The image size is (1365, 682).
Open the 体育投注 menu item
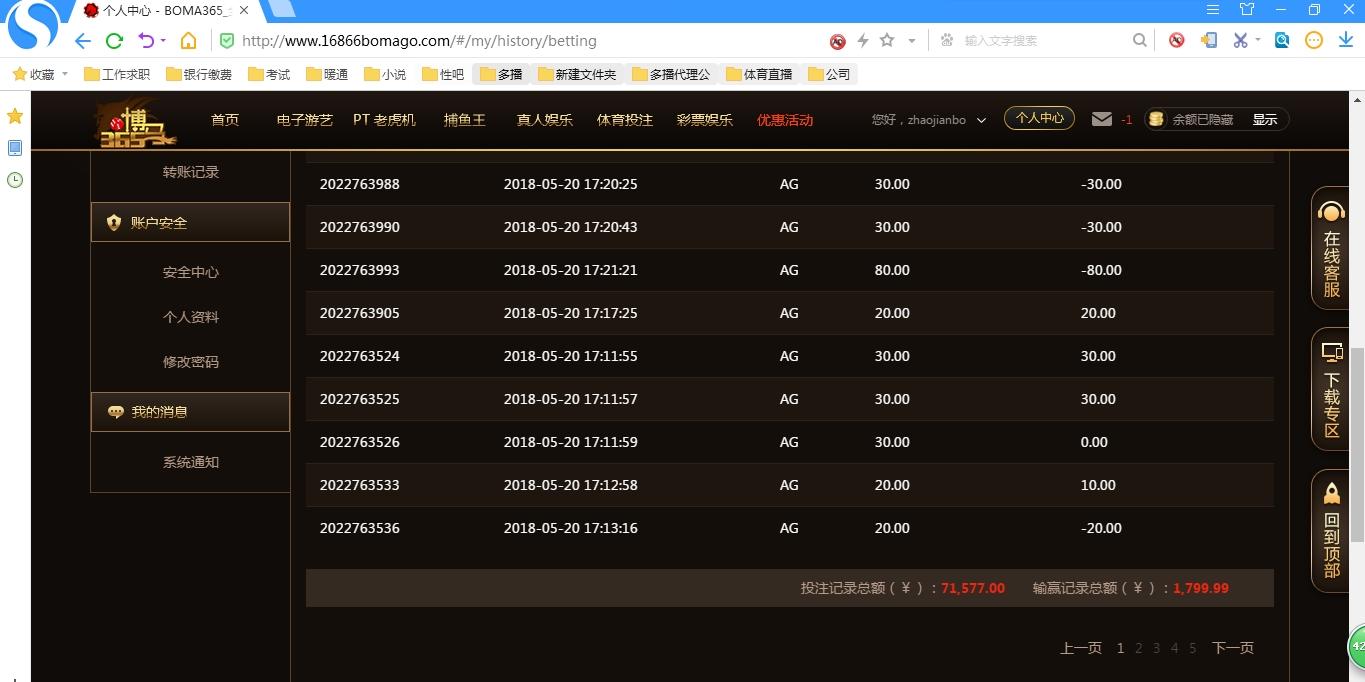(x=624, y=120)
